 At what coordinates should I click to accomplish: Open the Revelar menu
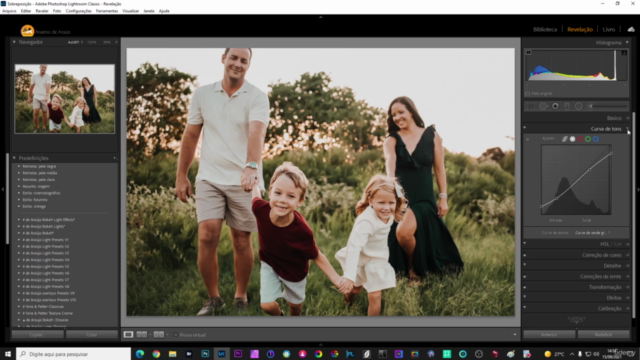tap(42, 11)
